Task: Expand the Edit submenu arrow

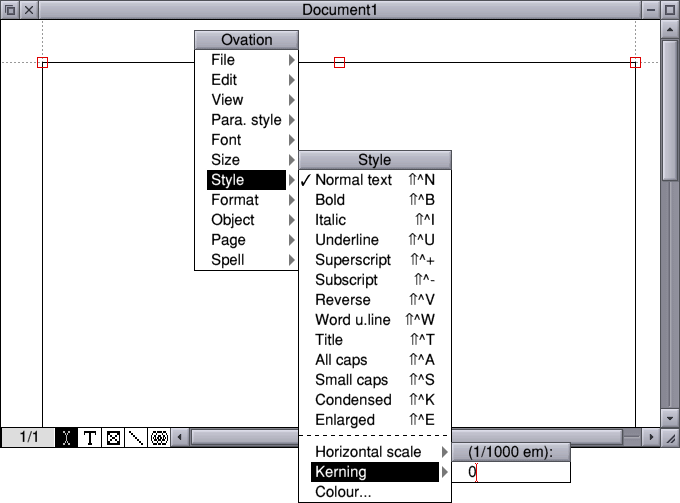Action: [x=292, y=80]
